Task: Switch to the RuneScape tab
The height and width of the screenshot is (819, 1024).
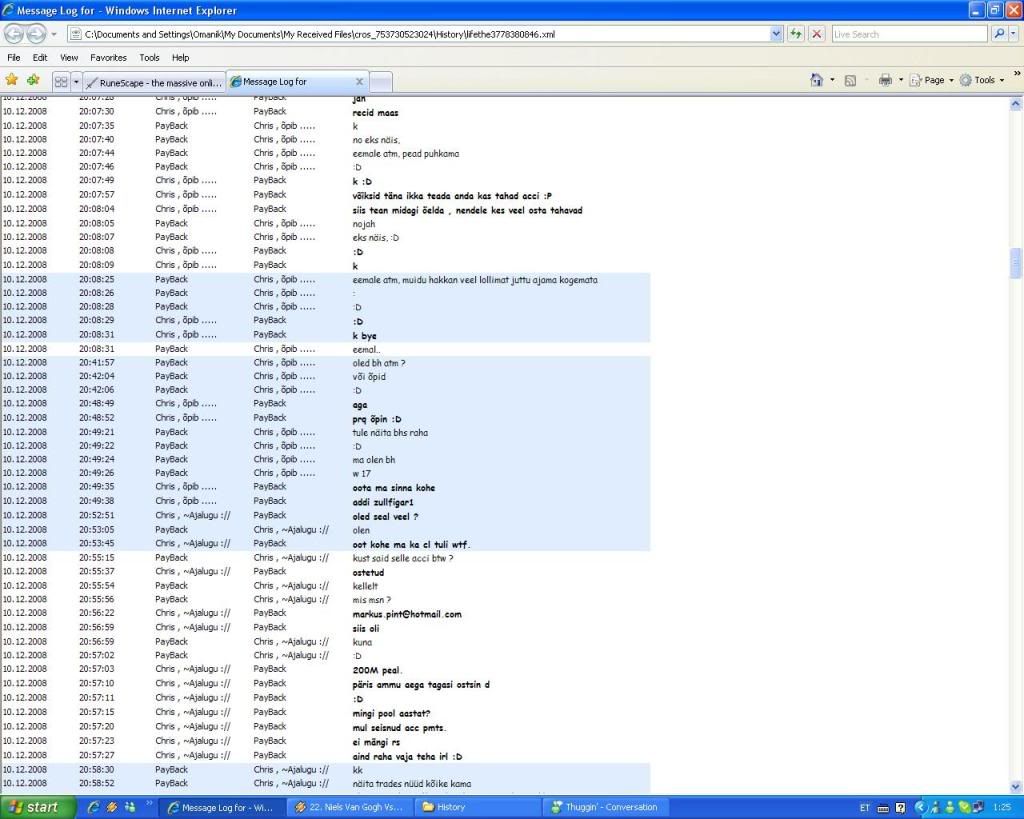Action: pos(154,82)
